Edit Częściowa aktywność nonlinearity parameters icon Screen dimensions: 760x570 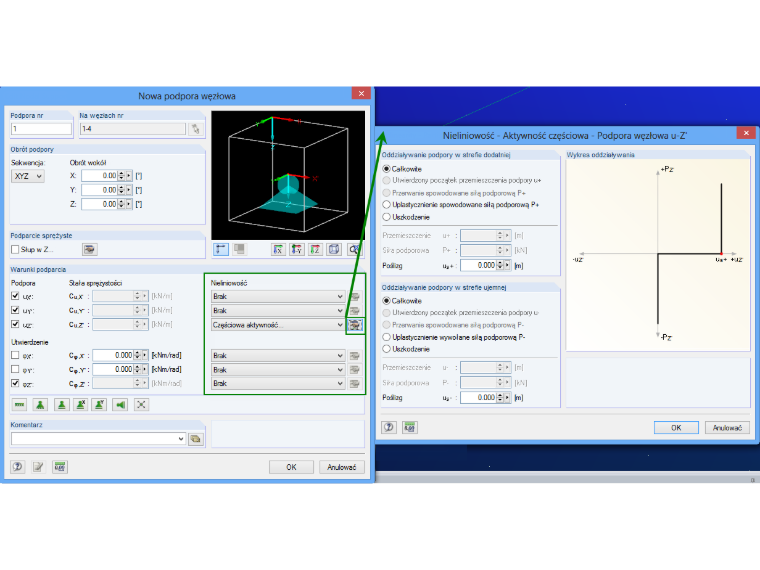pos(355,325)
